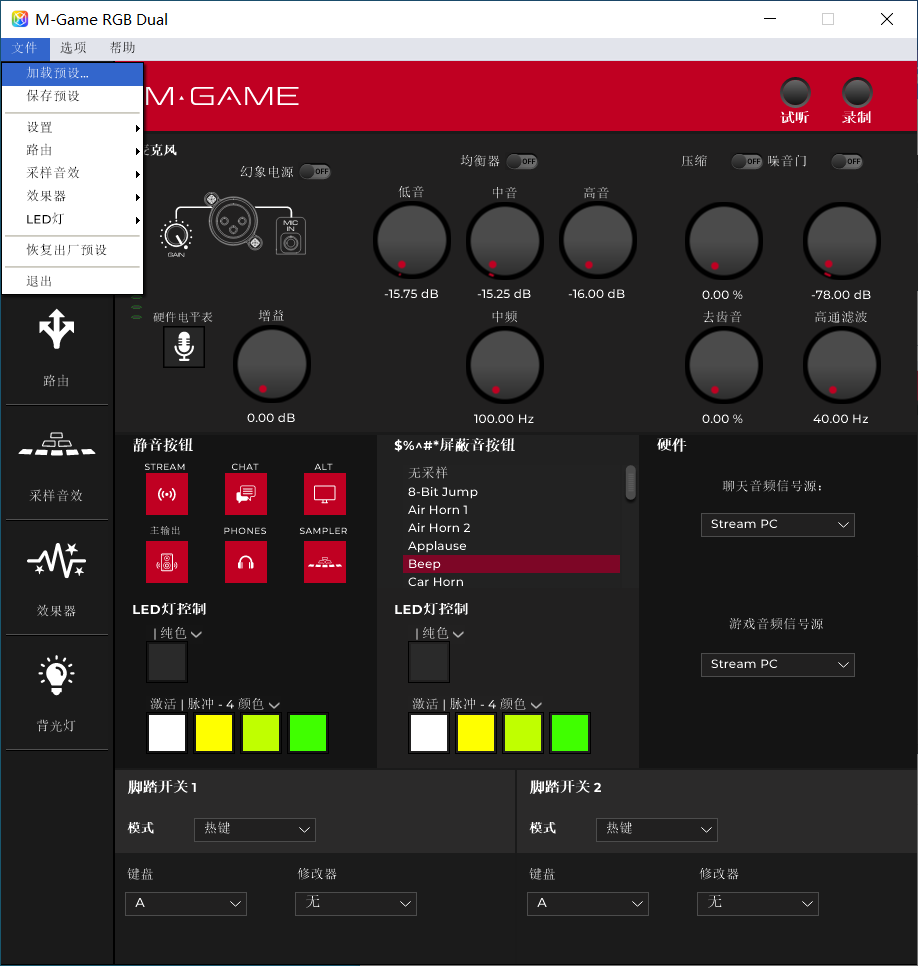The width and height of the screenshot is (918, 966).
Task: Open the 背光灯 backlight sidebar page
Action: point(57,693)
